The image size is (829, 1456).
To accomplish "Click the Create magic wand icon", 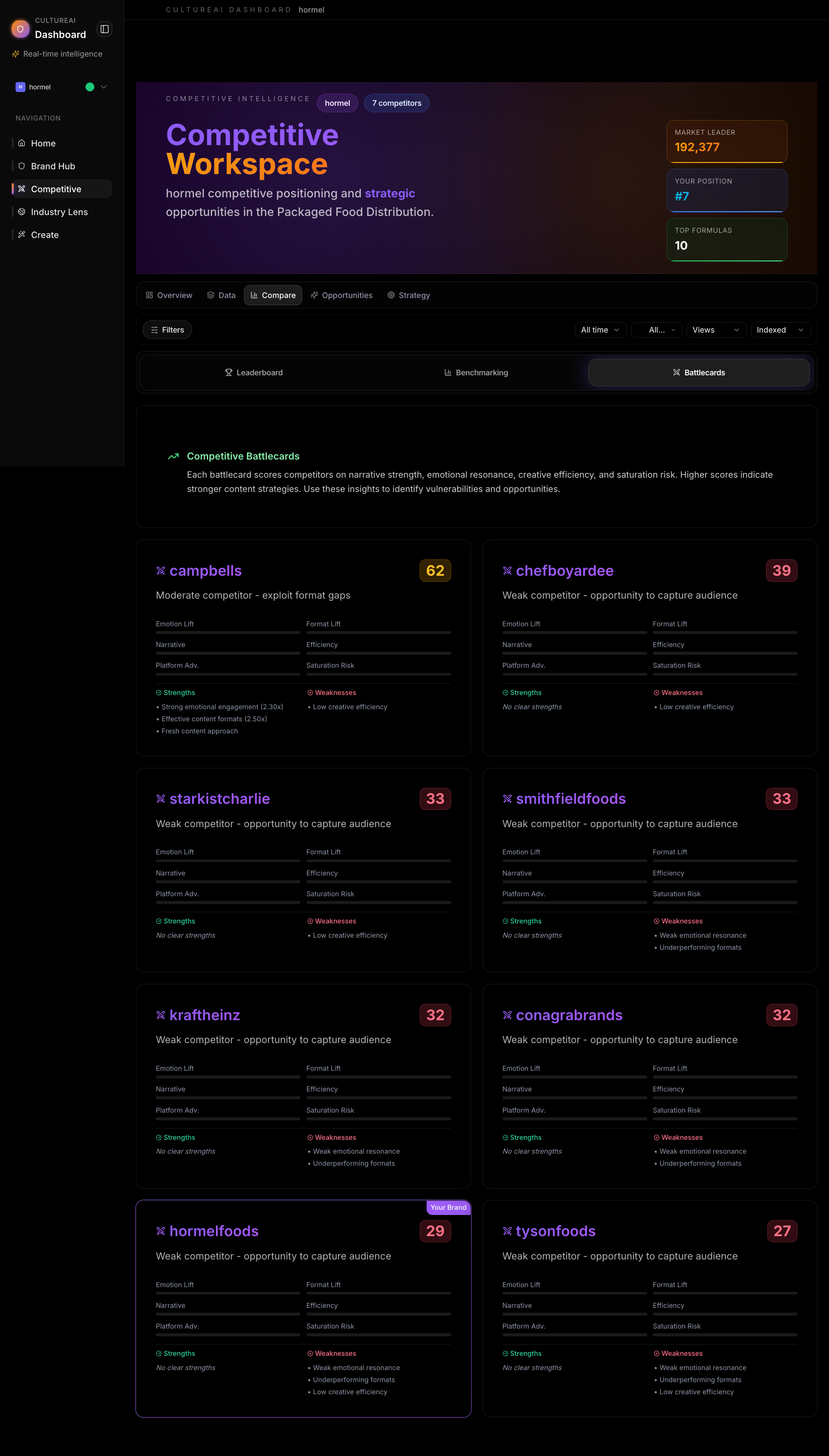I will (22, 235).
